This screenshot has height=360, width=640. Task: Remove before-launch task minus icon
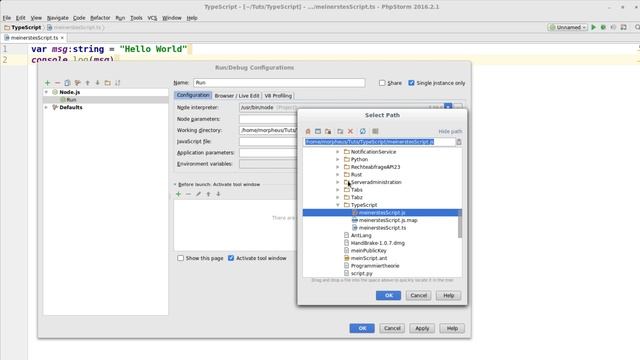click(x=188, y=194)
